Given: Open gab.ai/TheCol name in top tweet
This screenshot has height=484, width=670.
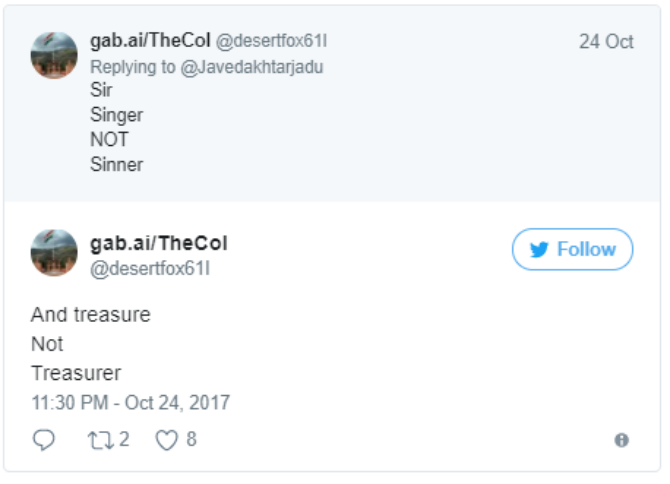Looking at the screenshot, I should coord(150,41).
